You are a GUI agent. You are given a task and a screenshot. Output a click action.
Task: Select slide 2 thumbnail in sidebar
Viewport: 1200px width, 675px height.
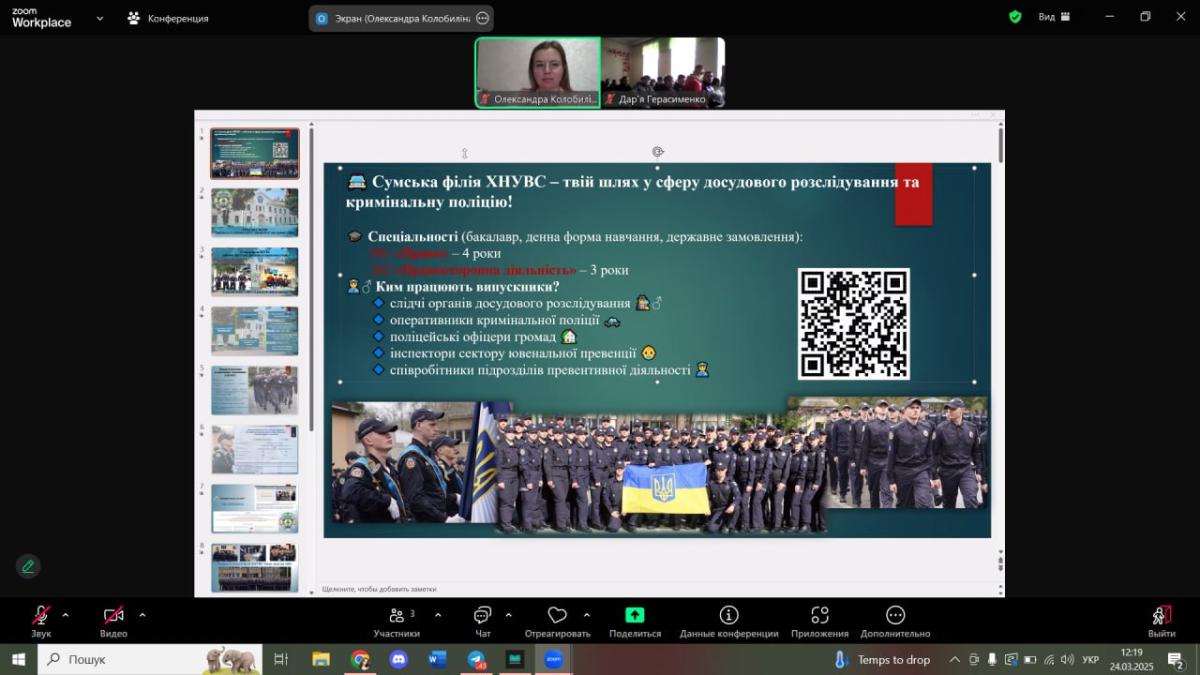tap(254, 212)
